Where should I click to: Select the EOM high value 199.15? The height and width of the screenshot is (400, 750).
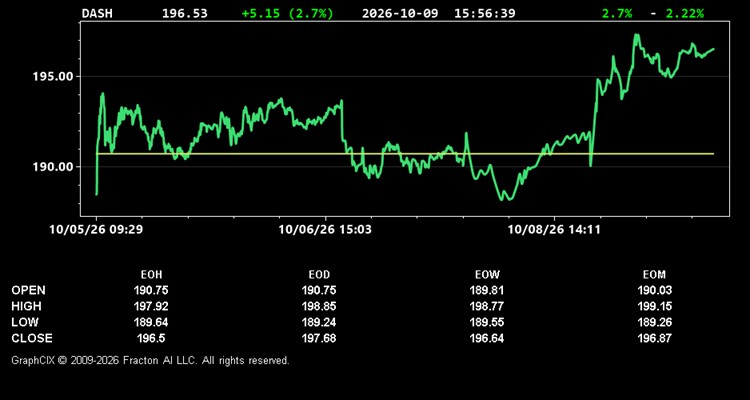pyautogui.click(x=654, y=306)
